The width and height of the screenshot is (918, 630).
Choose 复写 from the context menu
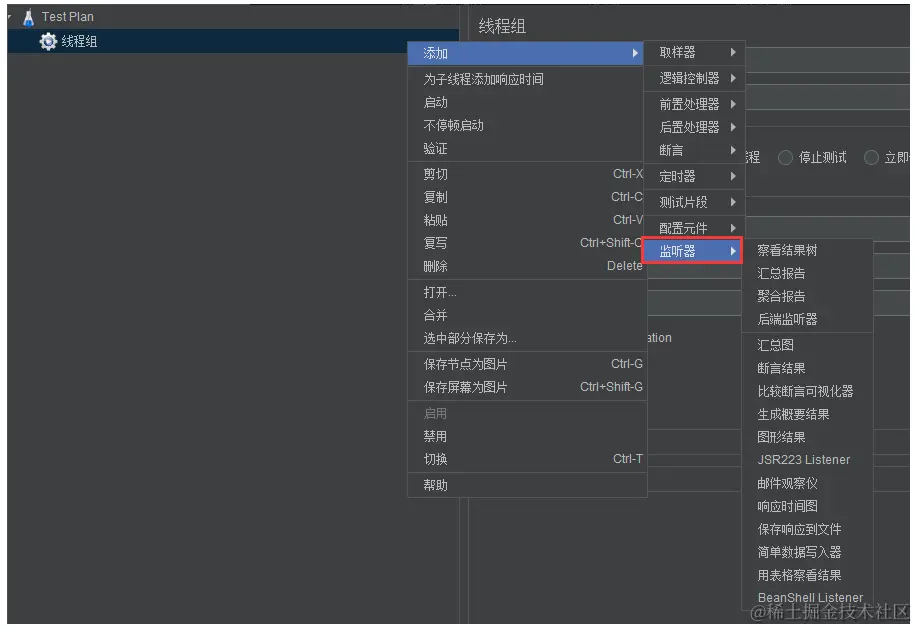pos(526,243)
